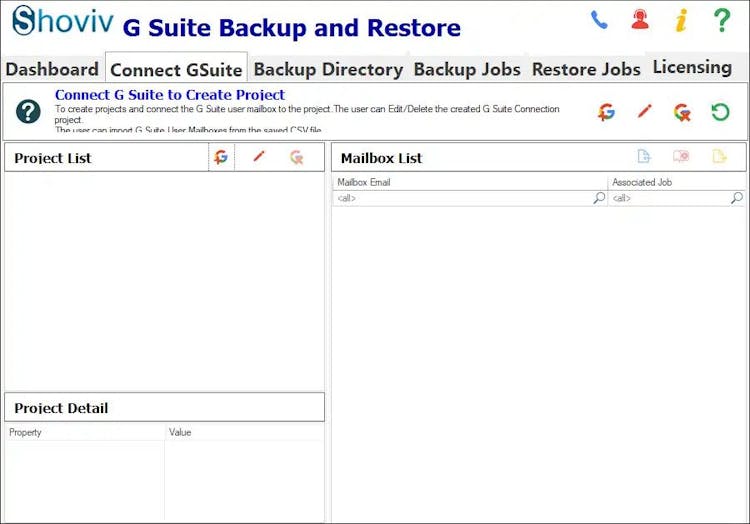Open the Restore Jobs tab

[586, 69]
